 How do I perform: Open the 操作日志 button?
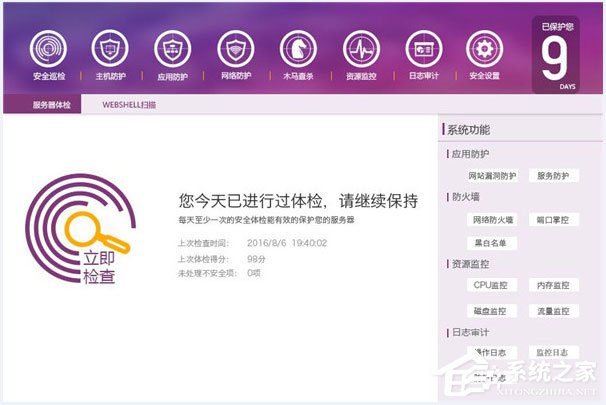pyautogui.click(x=492, y=352)
